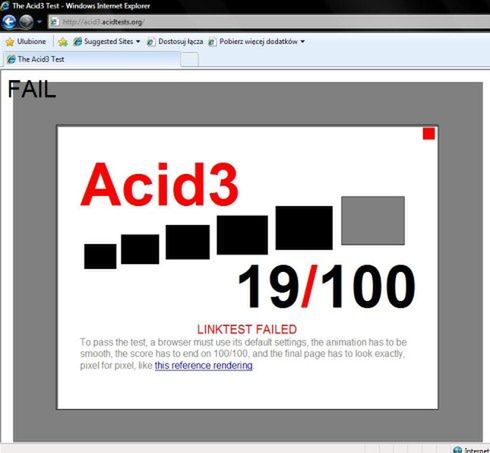Click the IE icon on Acid3 tab
The height and width of the screenshot is (453, 490).
(x=11, y=59)
